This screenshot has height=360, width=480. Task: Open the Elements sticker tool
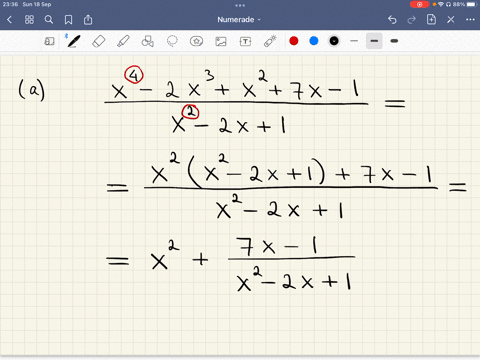pyautogui.click(x=196, y=41)
